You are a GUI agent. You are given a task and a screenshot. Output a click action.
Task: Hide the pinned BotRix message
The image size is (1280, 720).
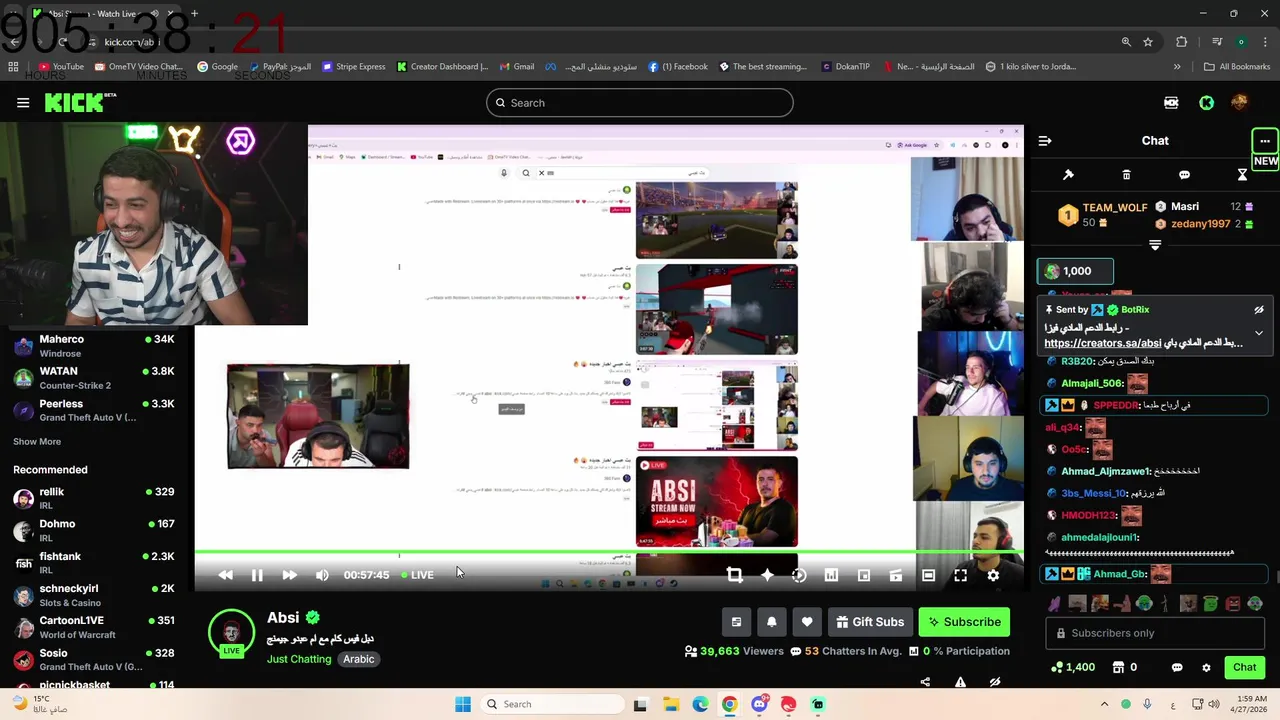tap(1259, 310)
